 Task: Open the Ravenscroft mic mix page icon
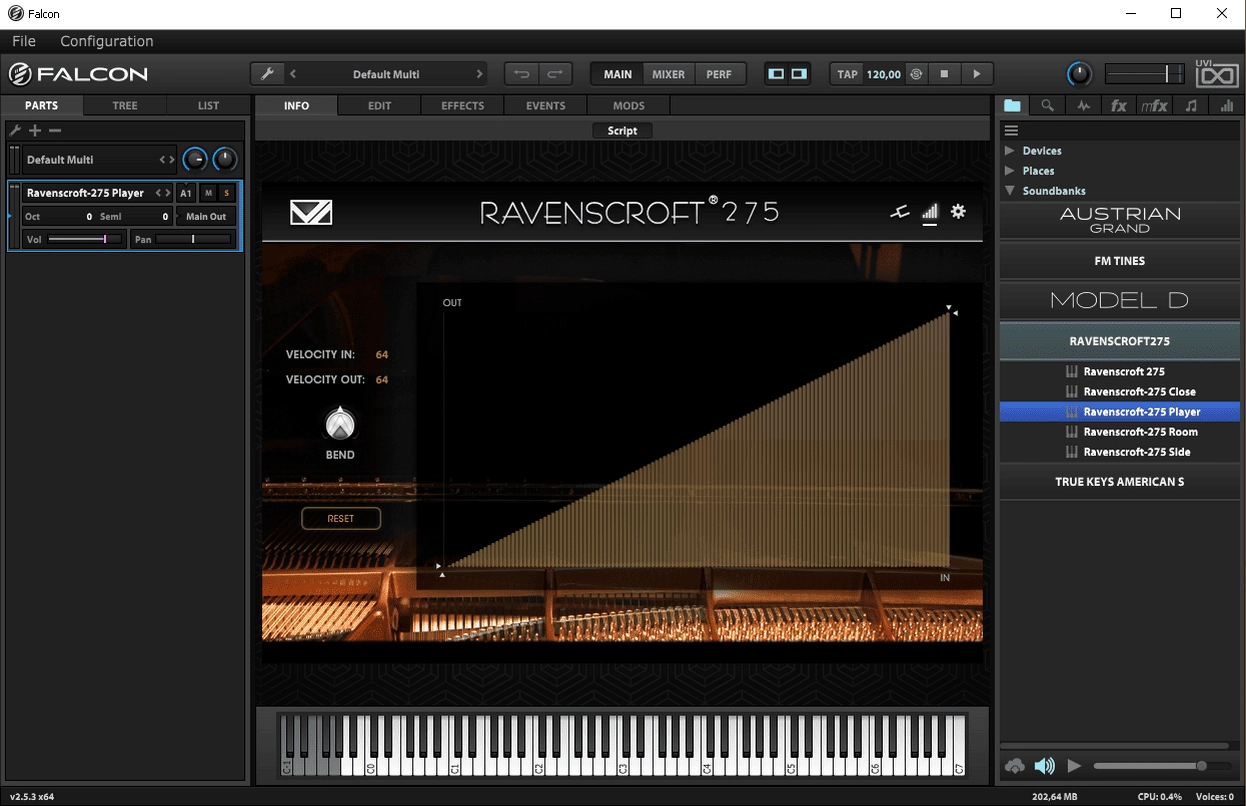pos(900,212)
